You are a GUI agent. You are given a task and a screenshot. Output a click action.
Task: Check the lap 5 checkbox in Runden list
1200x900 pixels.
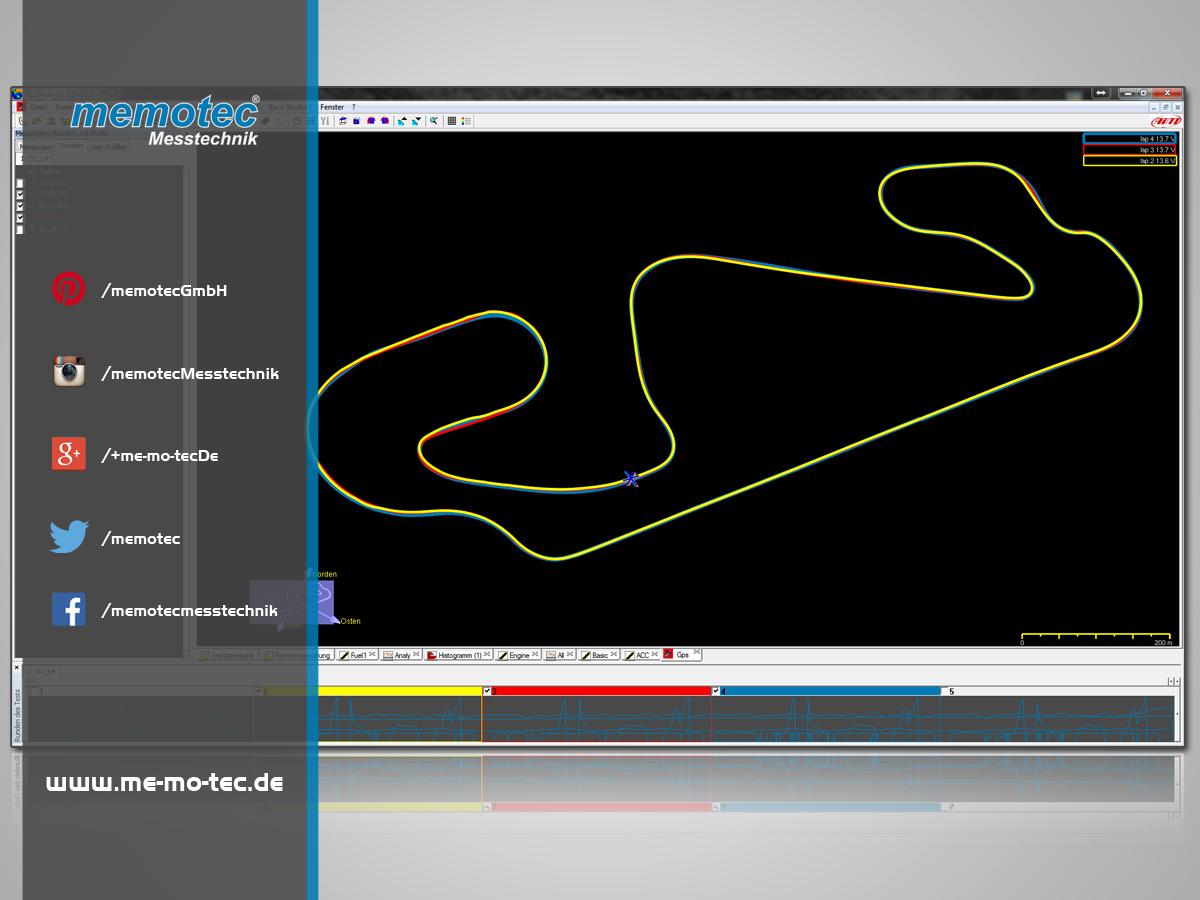pos(19,229)
